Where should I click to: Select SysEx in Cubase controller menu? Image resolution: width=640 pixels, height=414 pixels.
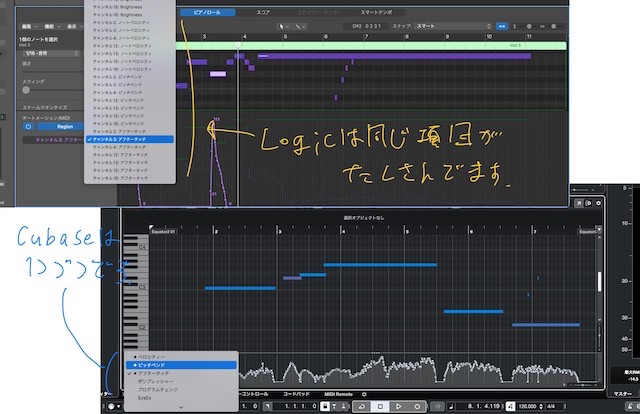click(x=181, y=398)
